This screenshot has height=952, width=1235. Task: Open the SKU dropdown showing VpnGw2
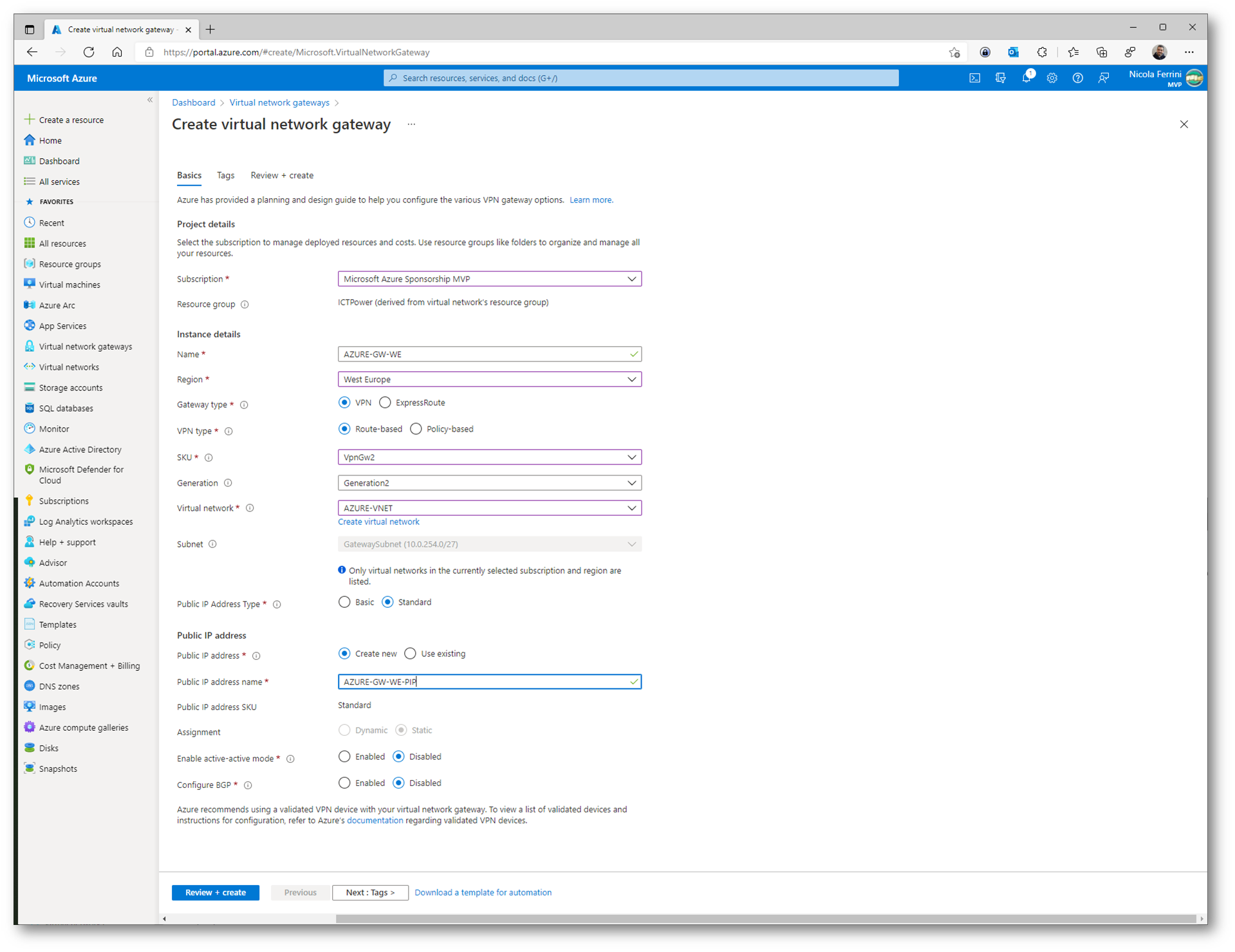[489, 457]
